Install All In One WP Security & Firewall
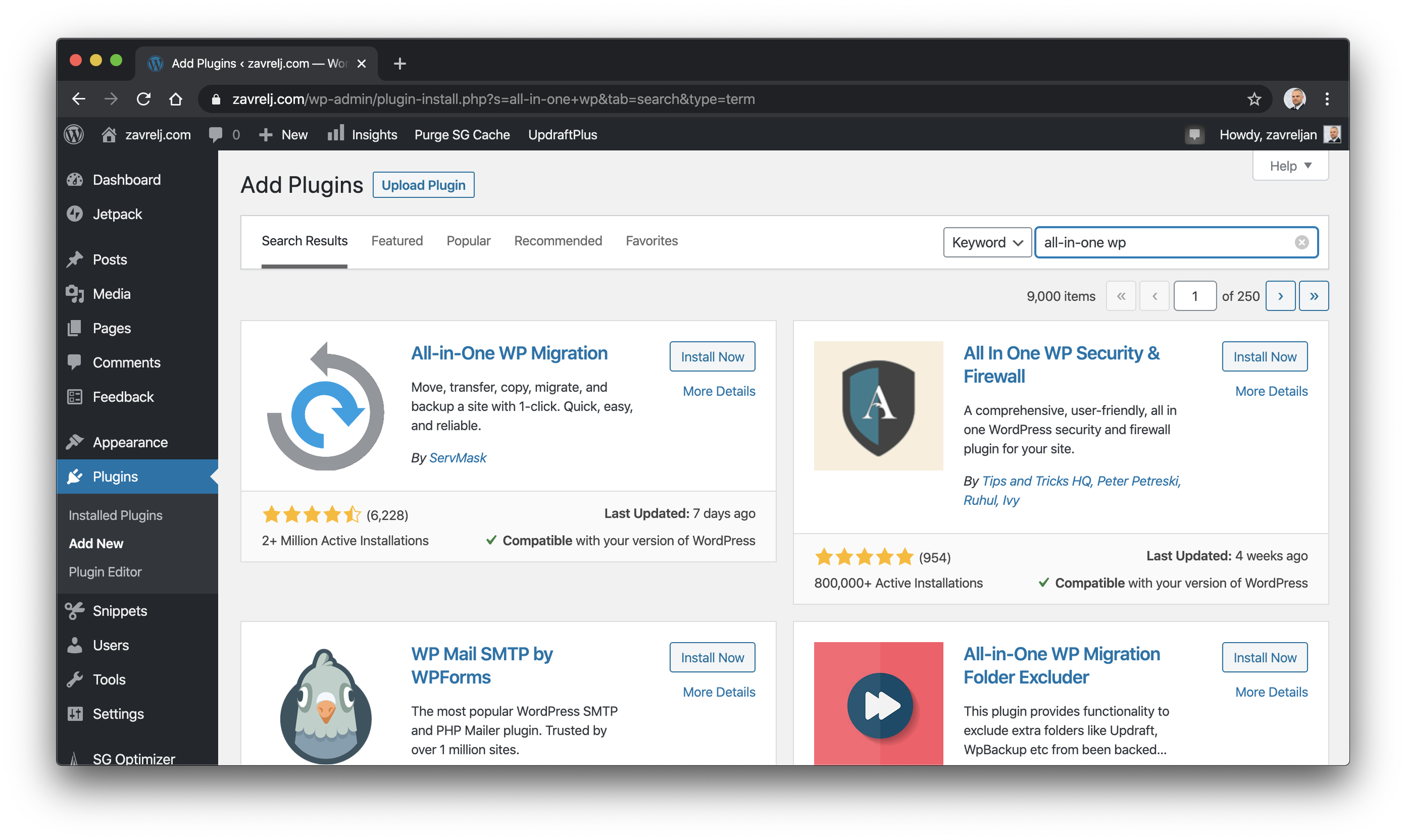Screen dimensions: 1406x840 (1264, 356)
